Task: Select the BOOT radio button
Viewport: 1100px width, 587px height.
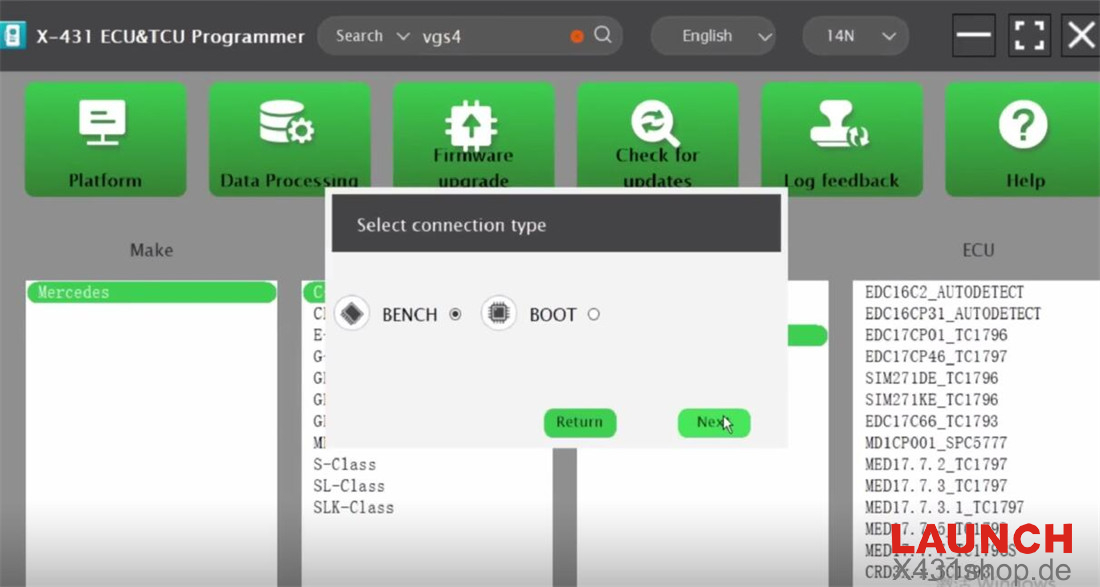Action: (x=594, y=315)
